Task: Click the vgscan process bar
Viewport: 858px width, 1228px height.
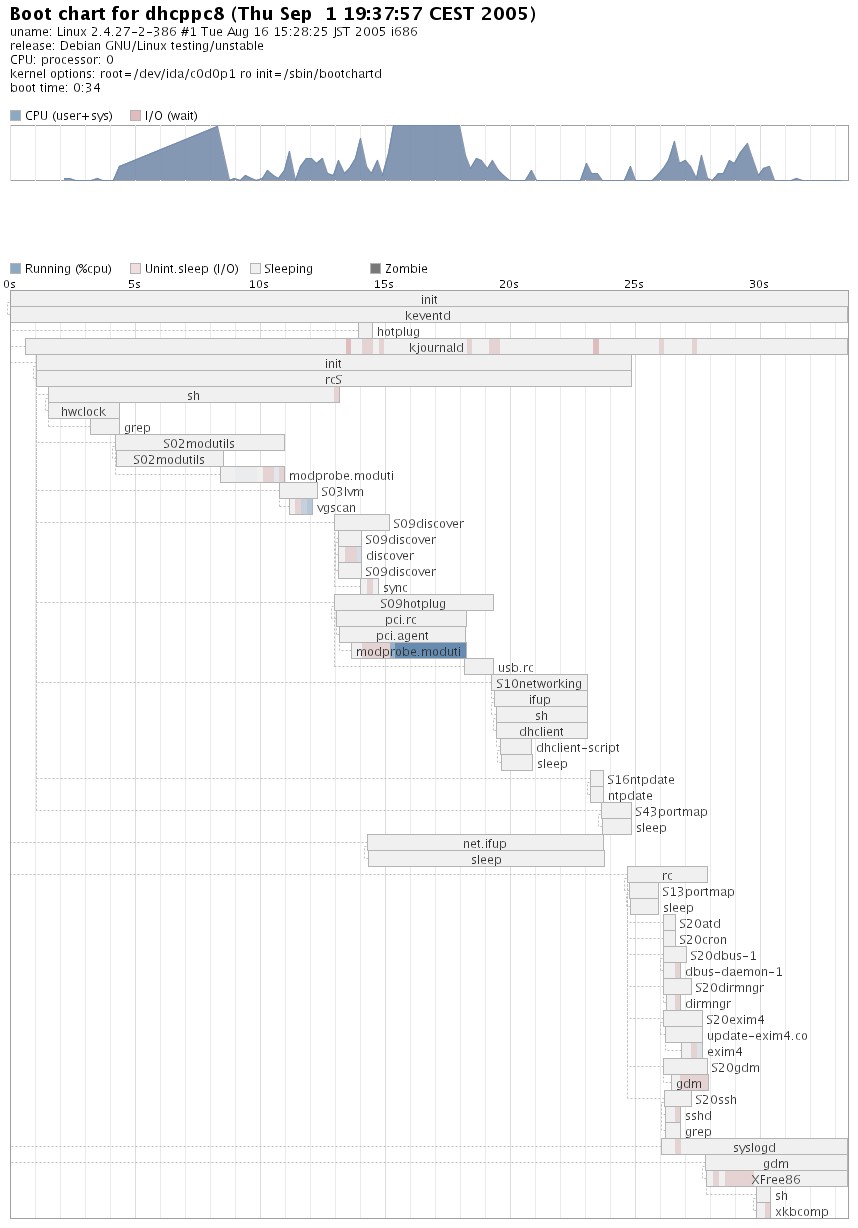Action: click(301, 507)
